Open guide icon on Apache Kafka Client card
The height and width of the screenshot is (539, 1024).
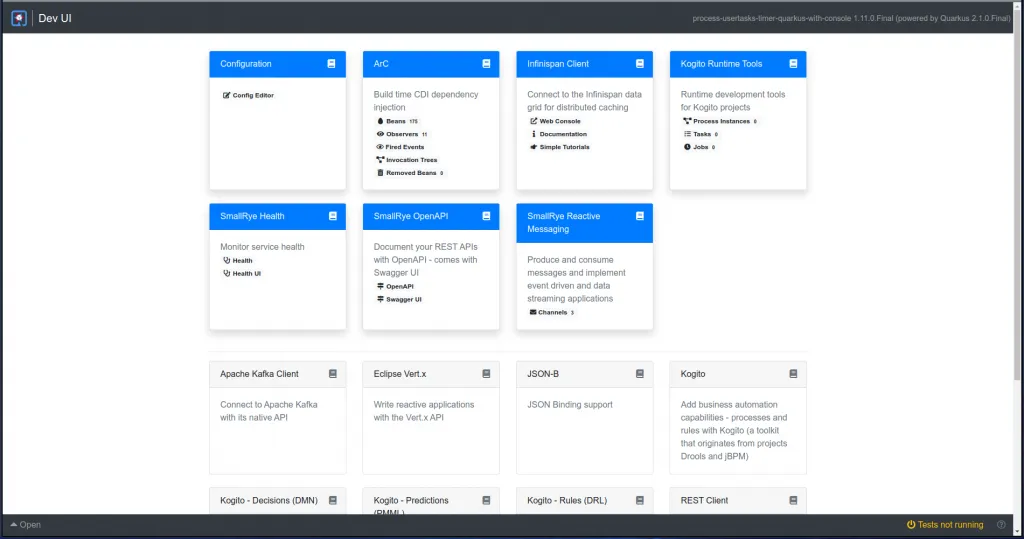point(332,374)
